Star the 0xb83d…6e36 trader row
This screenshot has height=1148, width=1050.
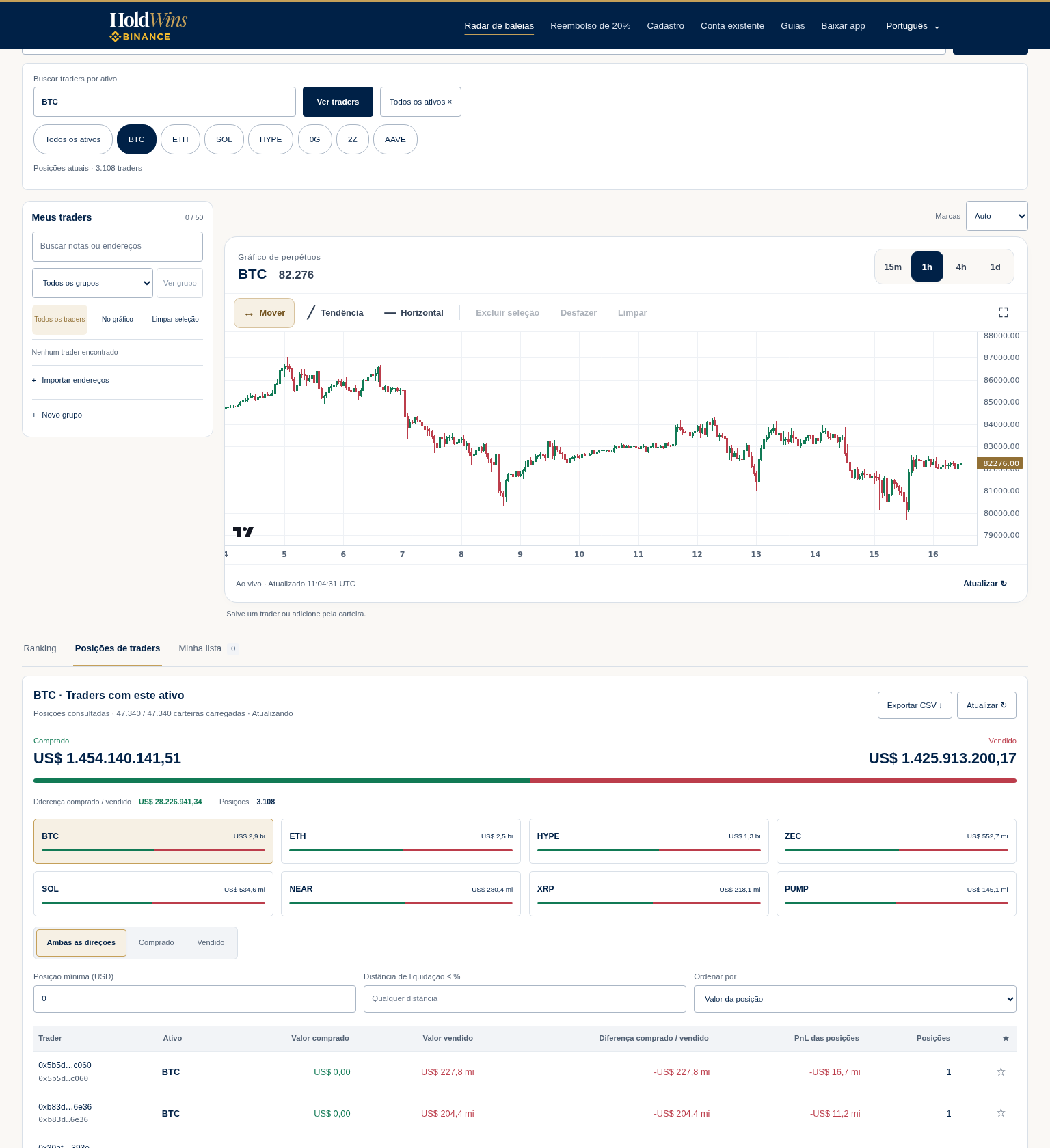pos(1001,1113)
